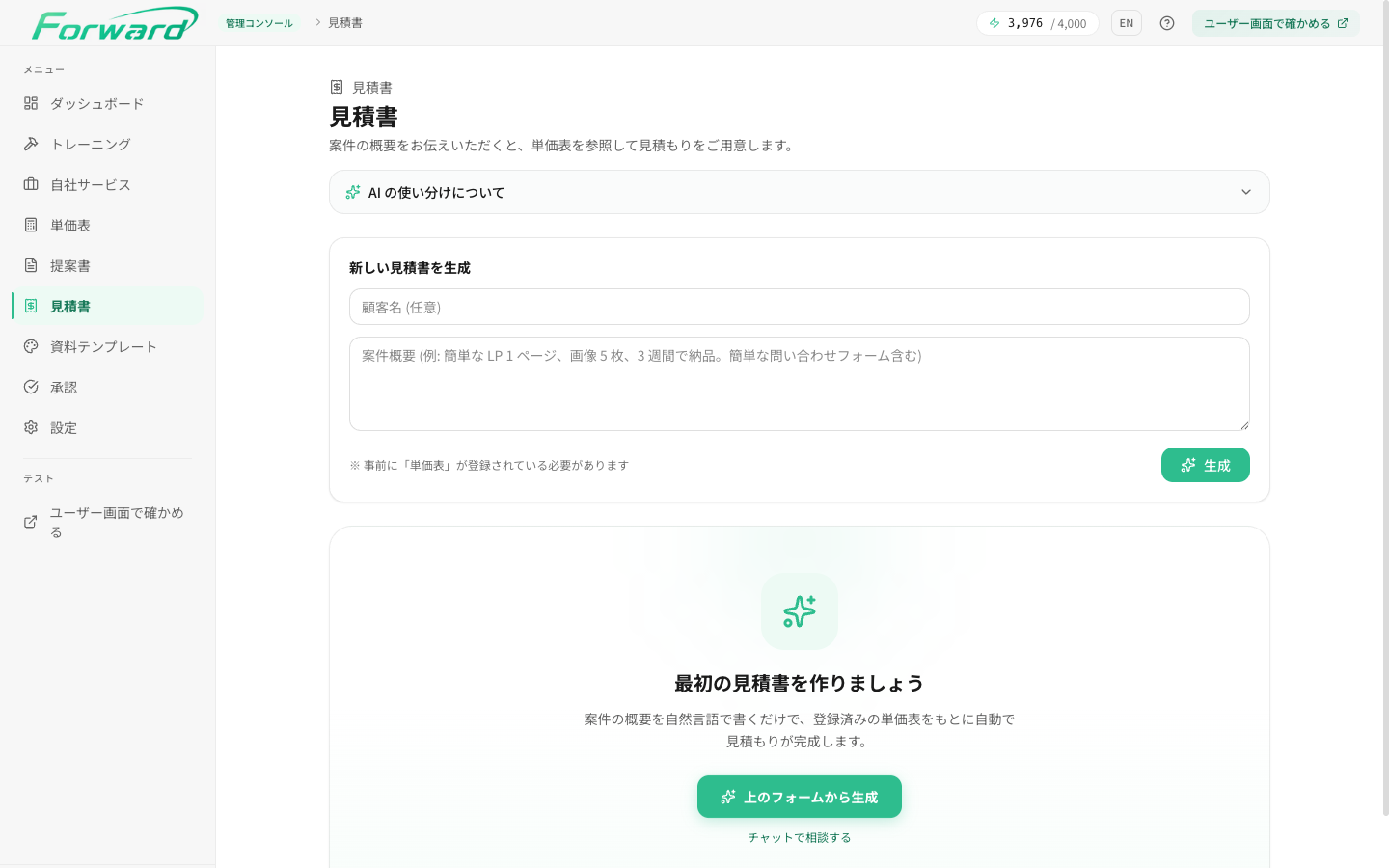Click the 設定 gear icon
The height and width of the screenshot is (868, 1389).
(x=31, y=427)
